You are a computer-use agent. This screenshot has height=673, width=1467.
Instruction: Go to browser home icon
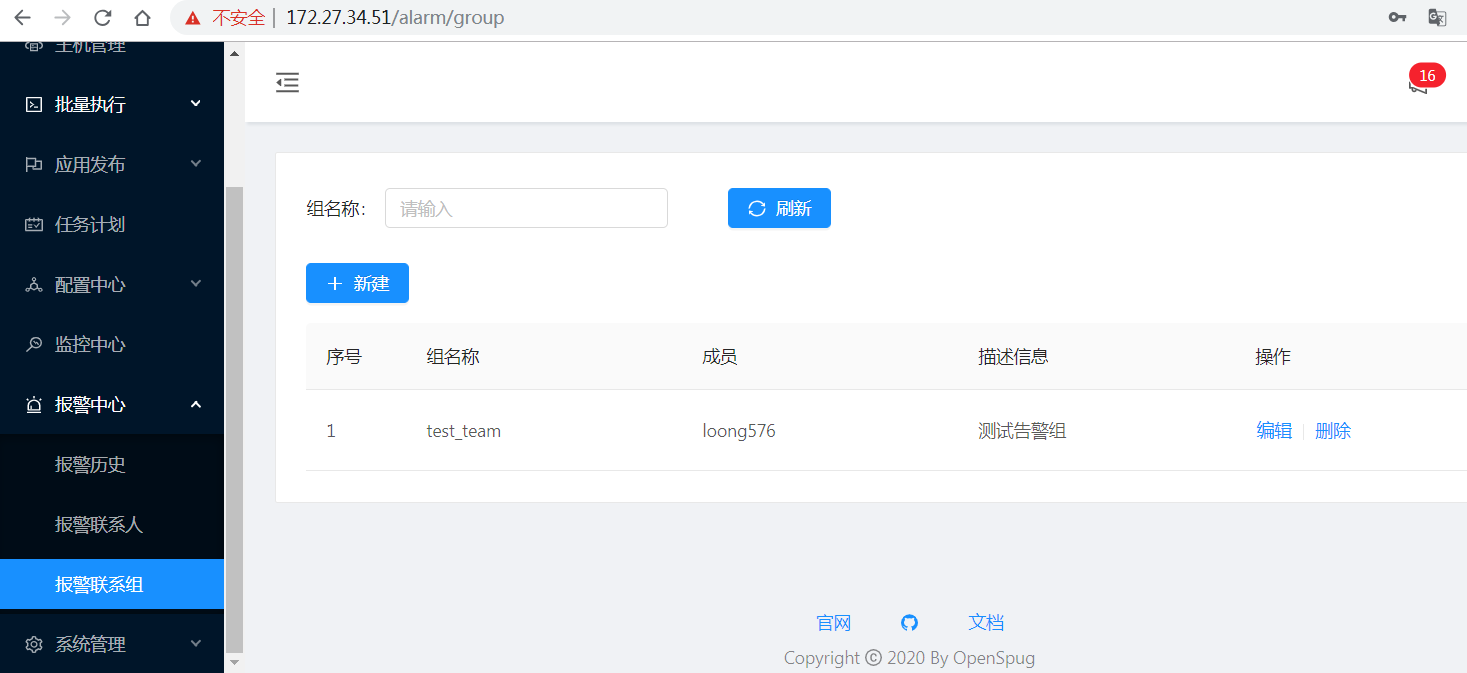[142, 17]
